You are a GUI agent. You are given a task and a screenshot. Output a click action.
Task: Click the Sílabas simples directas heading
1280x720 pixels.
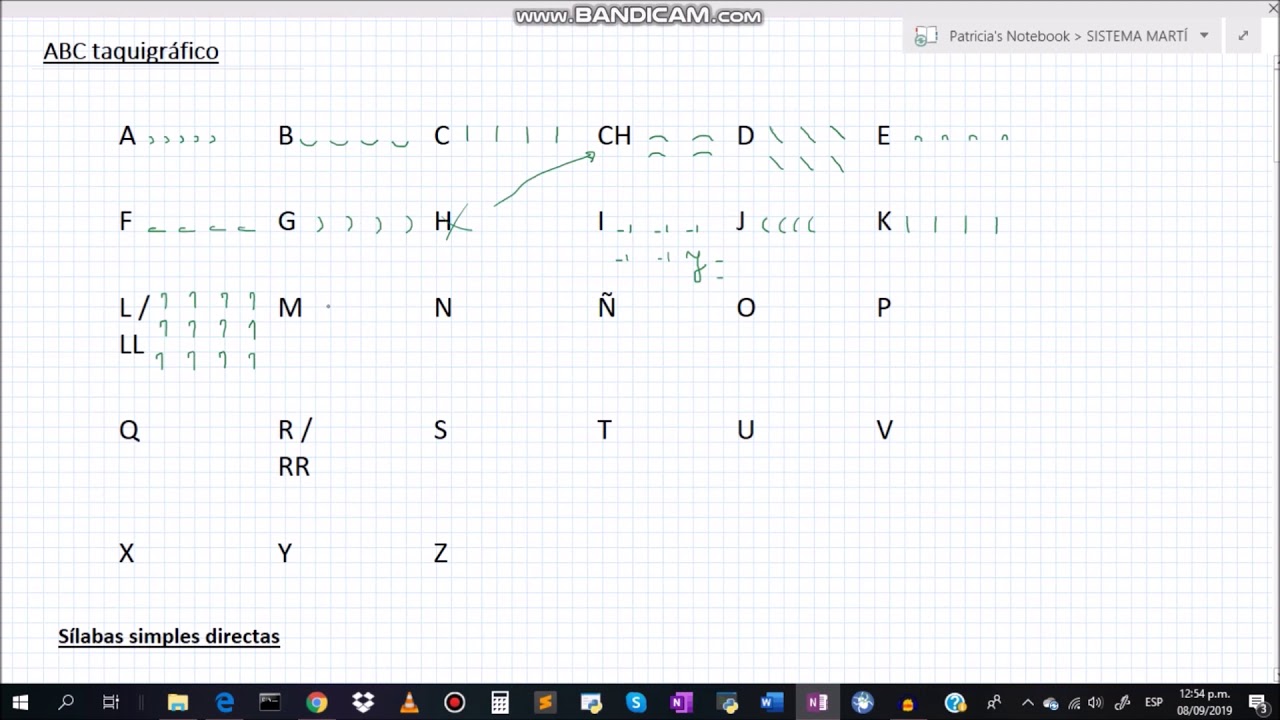tap(169, 636)
